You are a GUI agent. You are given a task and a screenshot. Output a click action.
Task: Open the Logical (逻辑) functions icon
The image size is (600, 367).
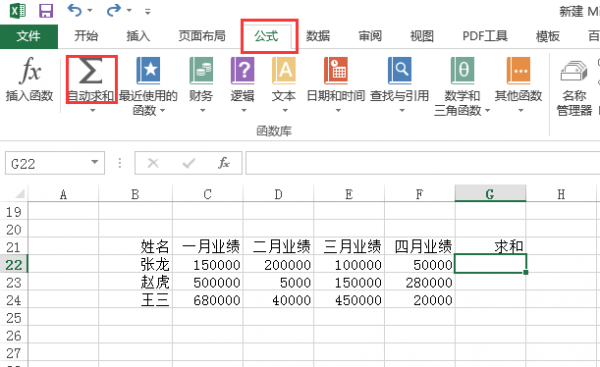243,70
